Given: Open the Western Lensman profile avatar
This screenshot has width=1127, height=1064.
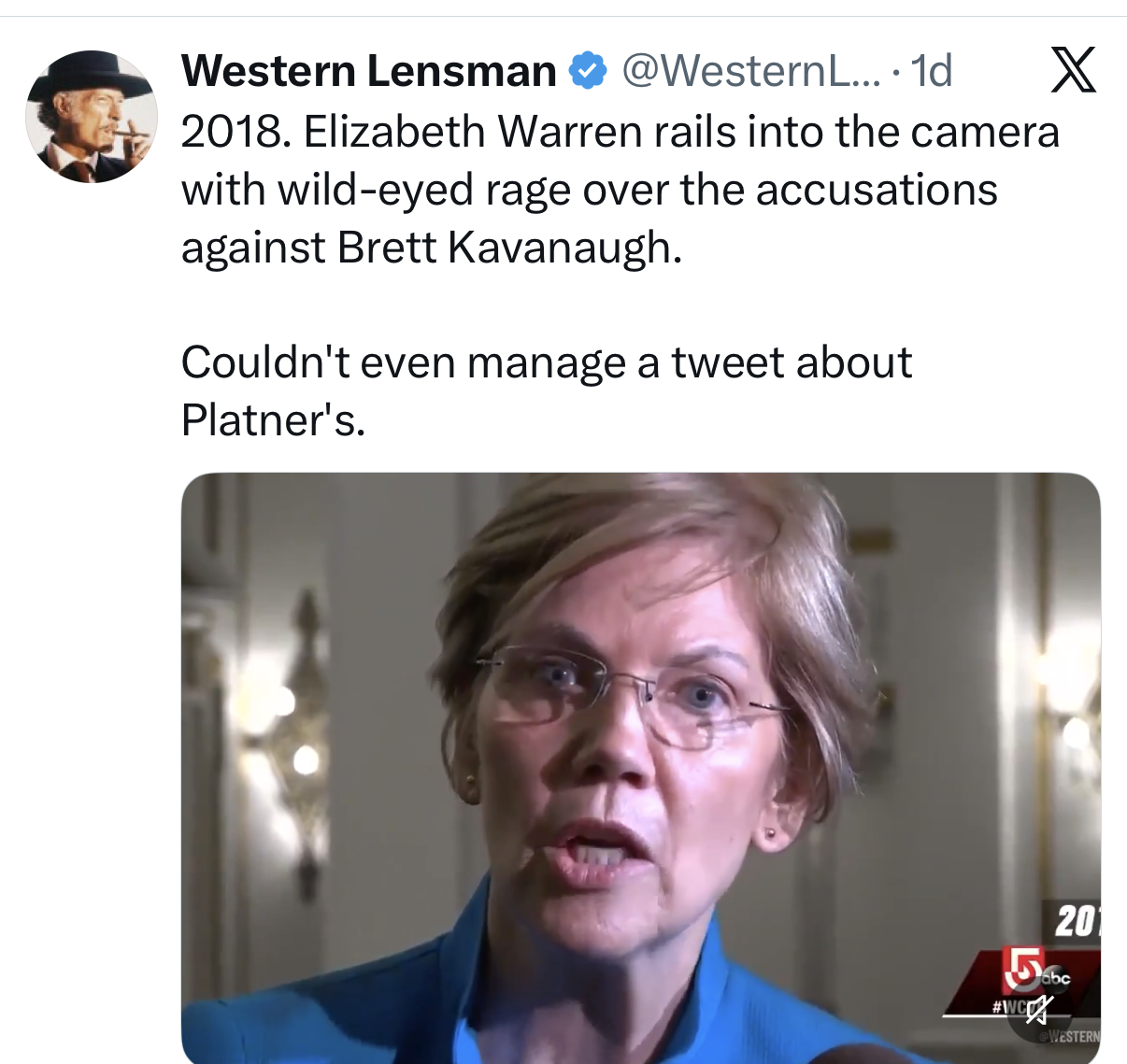Looking at the screenshot, I should (92, 117).
